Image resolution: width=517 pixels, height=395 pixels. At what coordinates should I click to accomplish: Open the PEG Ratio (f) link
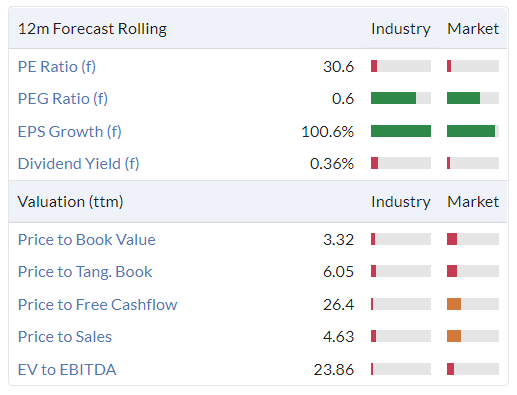63,99
